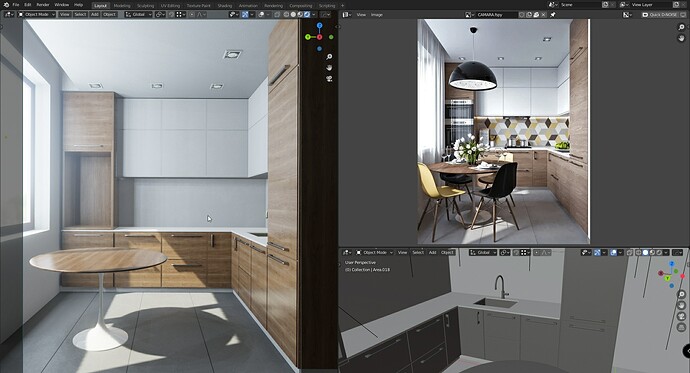
Task: Switch to the Rendering workspace tab
Action: click(273, 6)
